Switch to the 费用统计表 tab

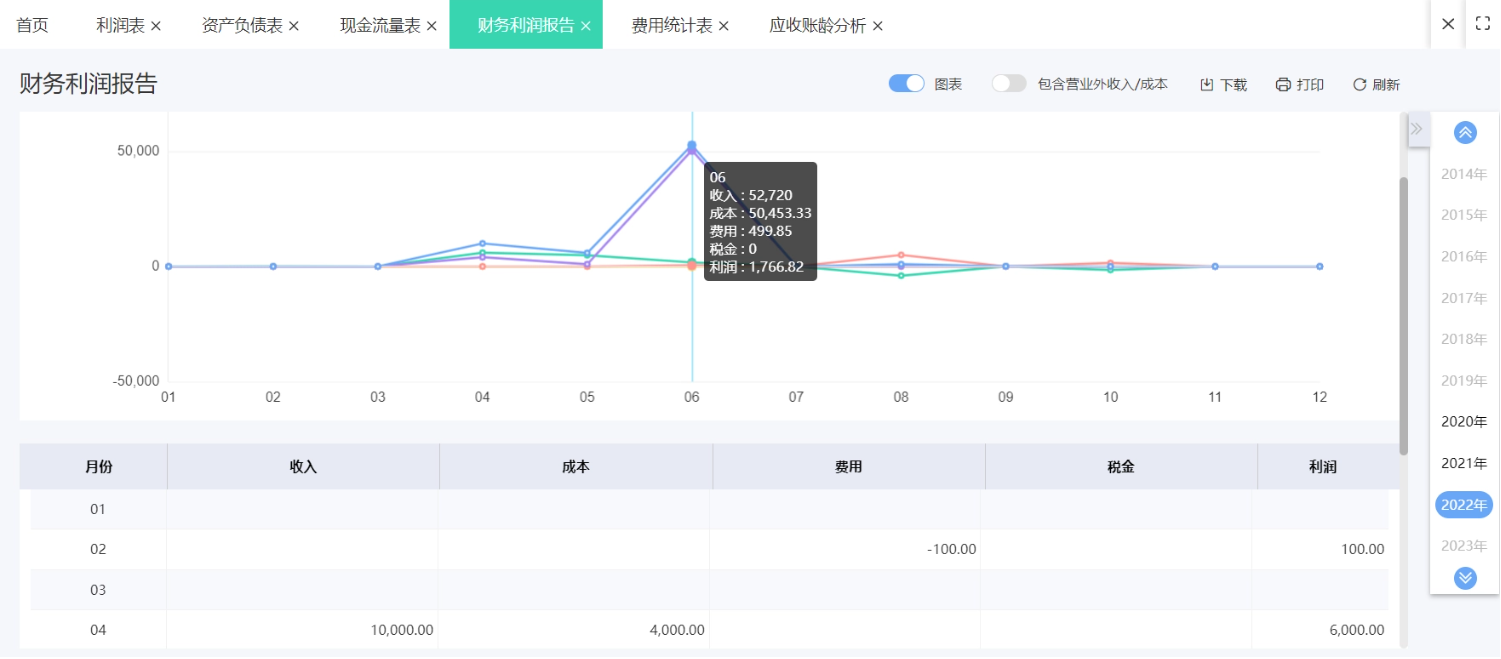671,26
